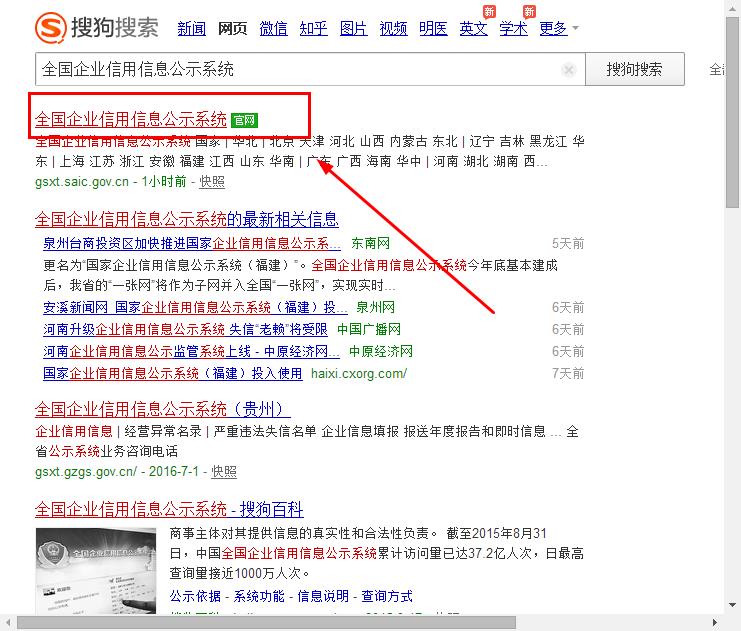Open the 明医 search tab
This screenshot has width=741, height=631.
(433, 28)
